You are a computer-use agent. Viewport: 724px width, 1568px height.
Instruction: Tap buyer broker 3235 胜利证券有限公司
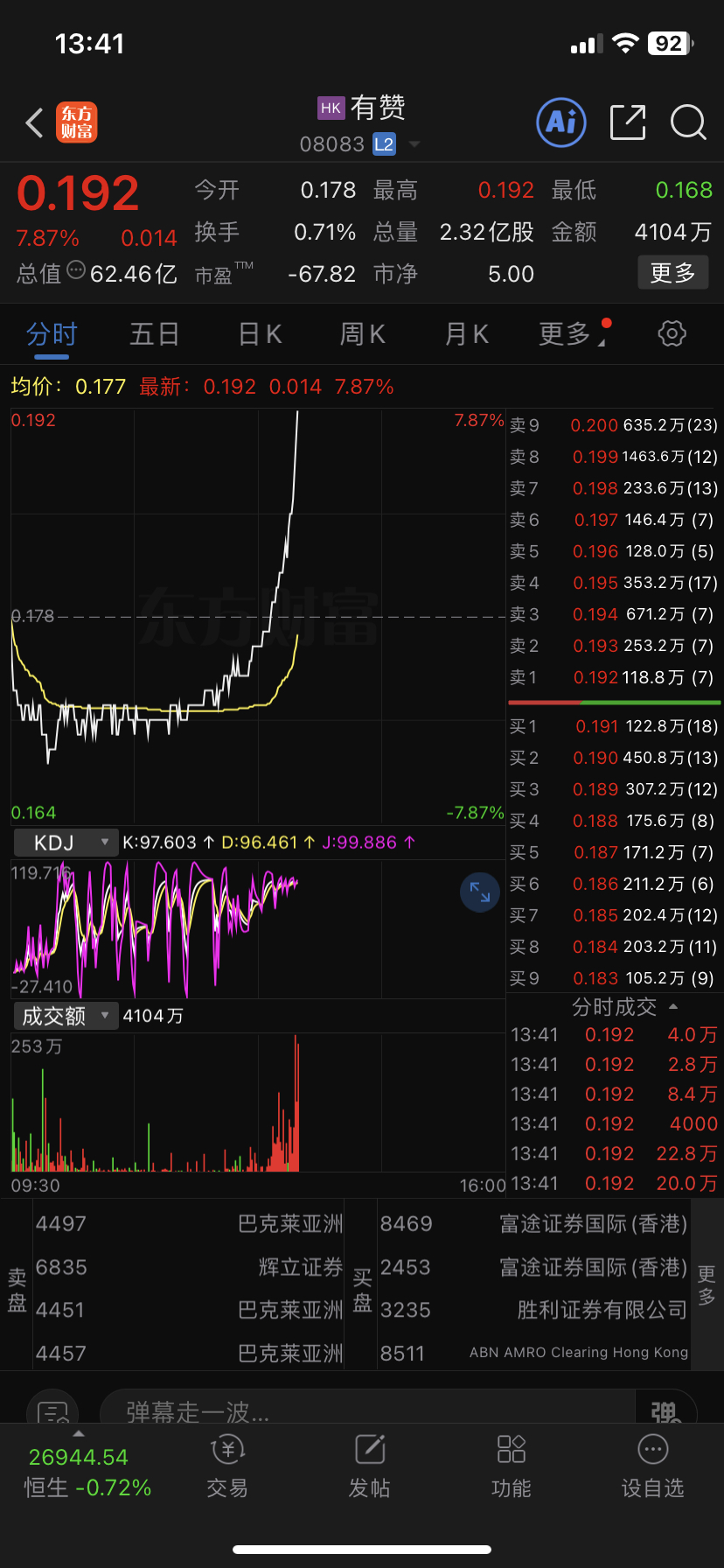coord(533,1310)
